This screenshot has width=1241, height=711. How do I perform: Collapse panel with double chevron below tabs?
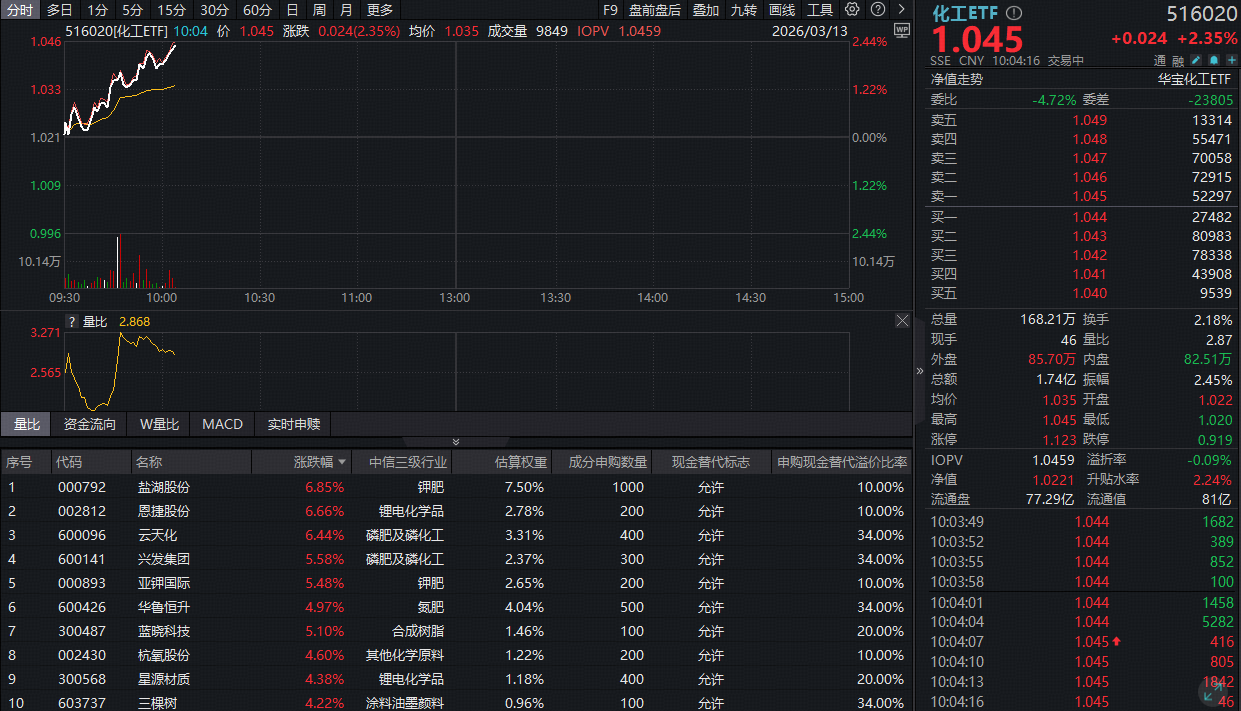tap(456, 441)
